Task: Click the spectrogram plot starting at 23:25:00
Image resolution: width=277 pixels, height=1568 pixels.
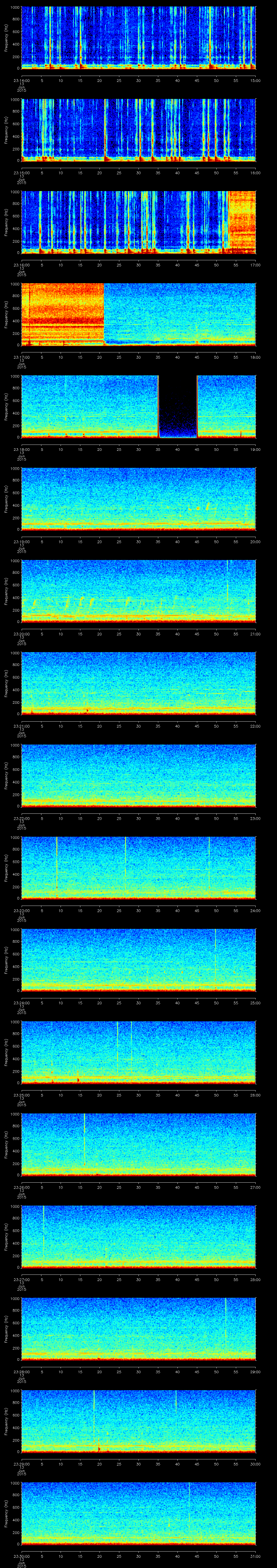Action: tap(139, 1052)
